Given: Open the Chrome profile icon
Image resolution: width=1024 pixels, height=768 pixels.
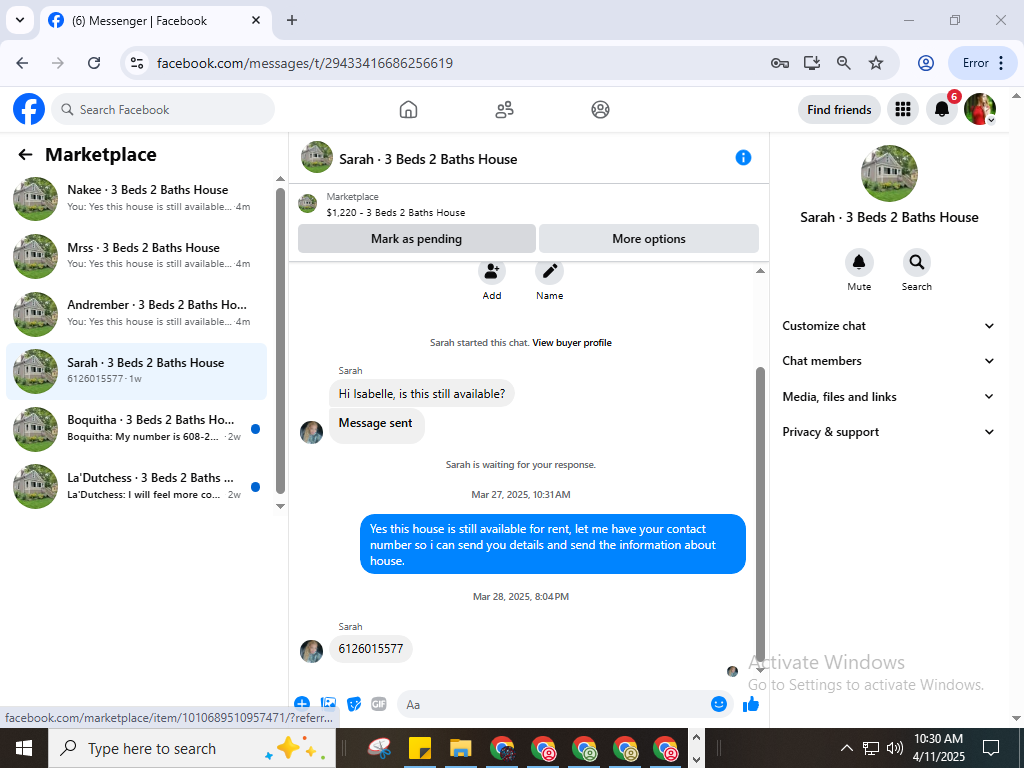Looking at the screenshot, I should tap(925, 63).
